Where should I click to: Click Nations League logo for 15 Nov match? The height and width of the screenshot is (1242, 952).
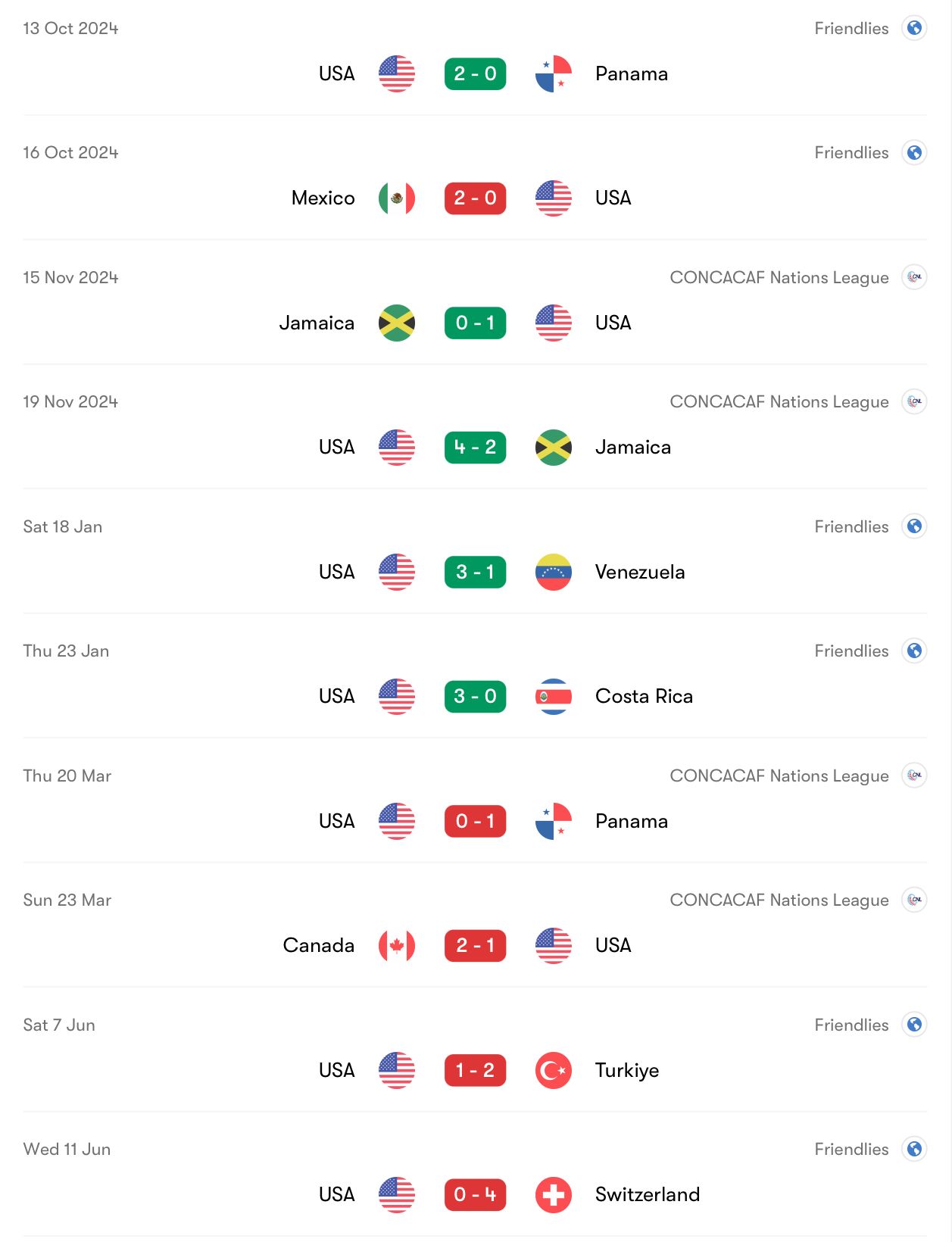tap(914, 277)
